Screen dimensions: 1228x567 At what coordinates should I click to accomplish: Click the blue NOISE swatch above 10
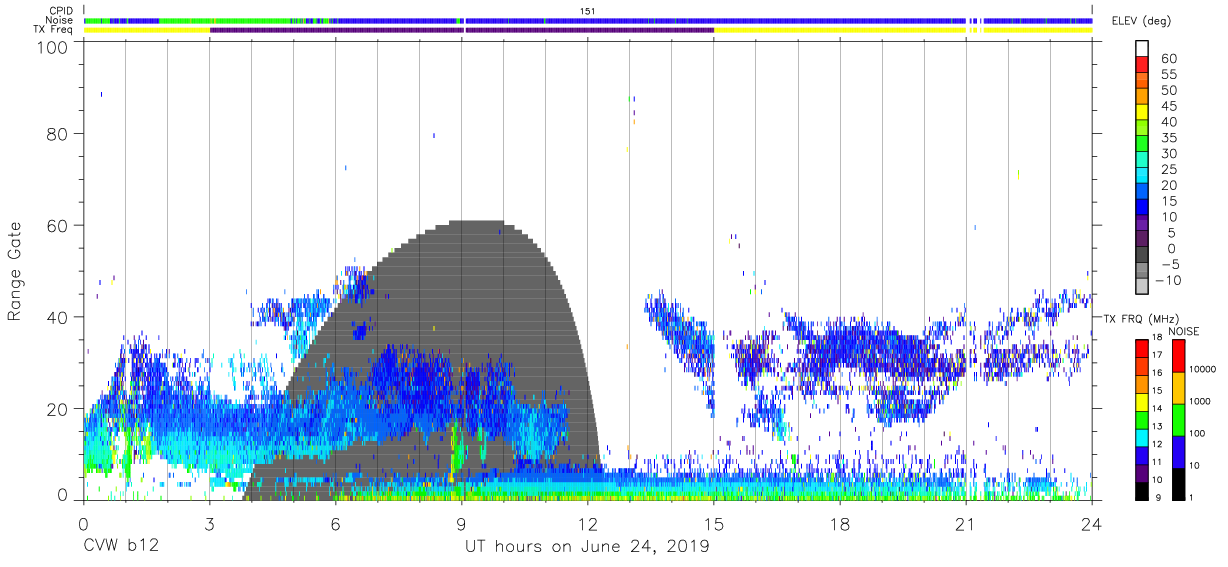coord(1178,451)
